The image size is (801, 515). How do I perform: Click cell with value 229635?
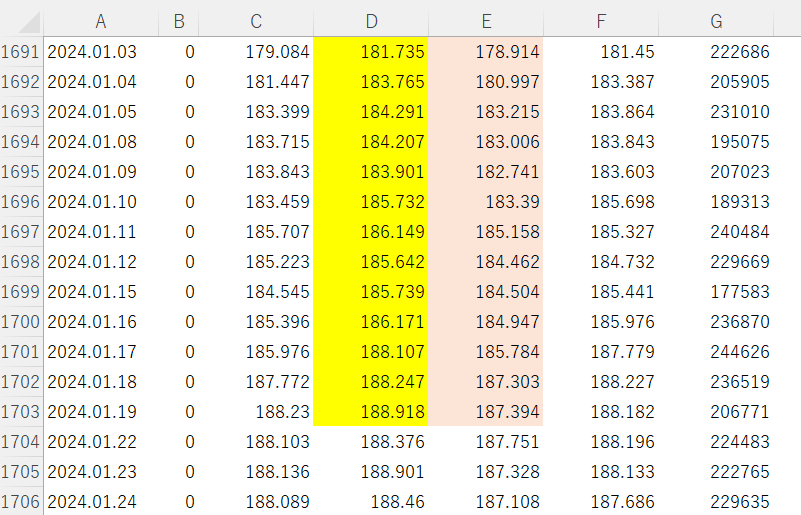[x=716, y=502]
